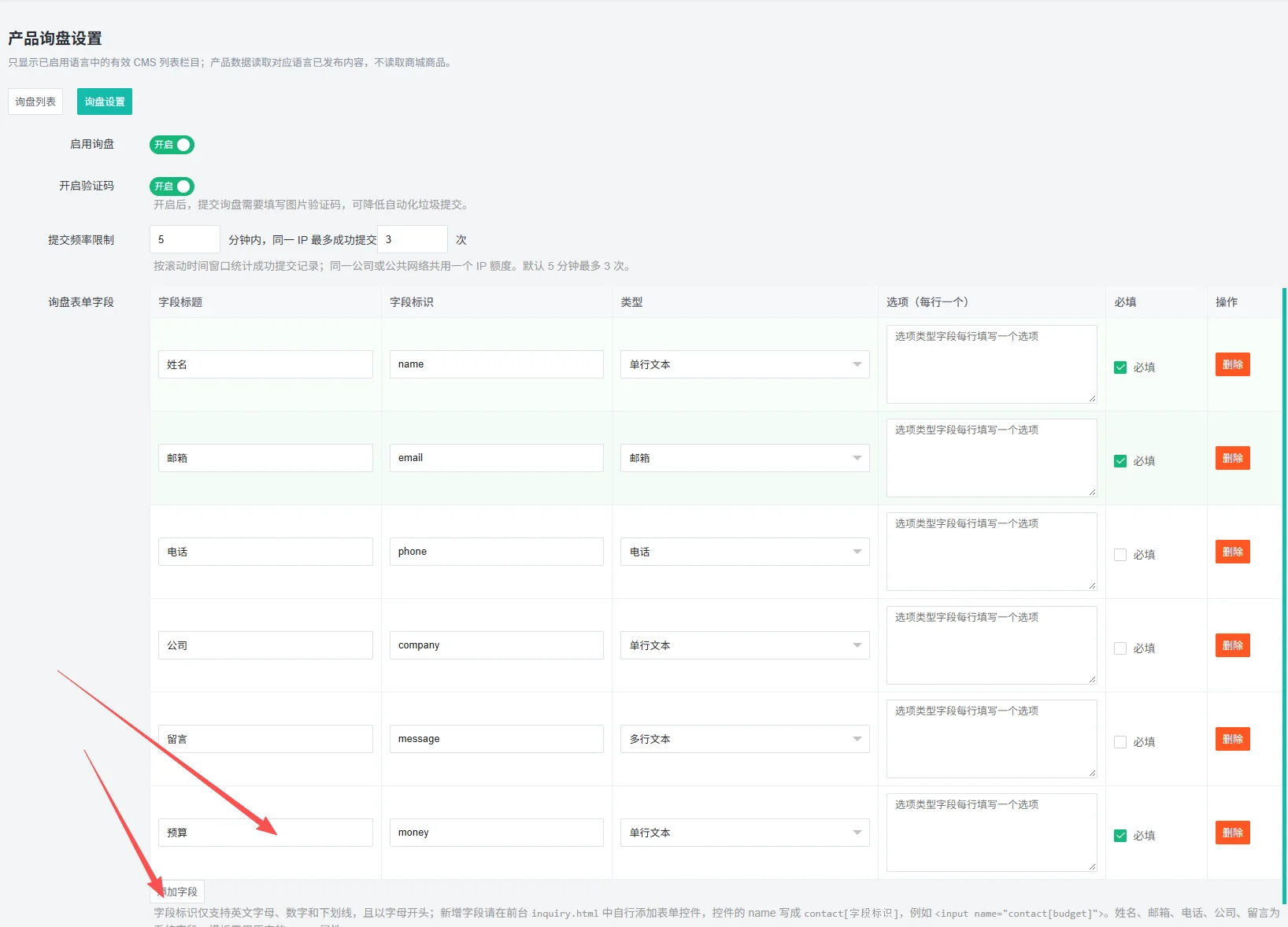Screen dimensions: 1288x927
Task: Click the minutes limit field containing 5
Action: 185,239
